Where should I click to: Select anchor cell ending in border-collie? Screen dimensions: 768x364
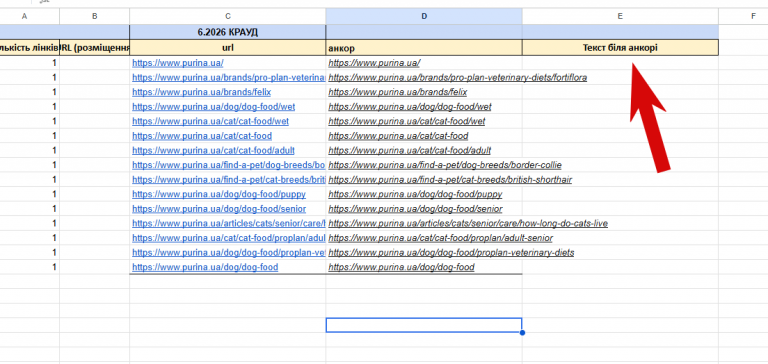424,165
